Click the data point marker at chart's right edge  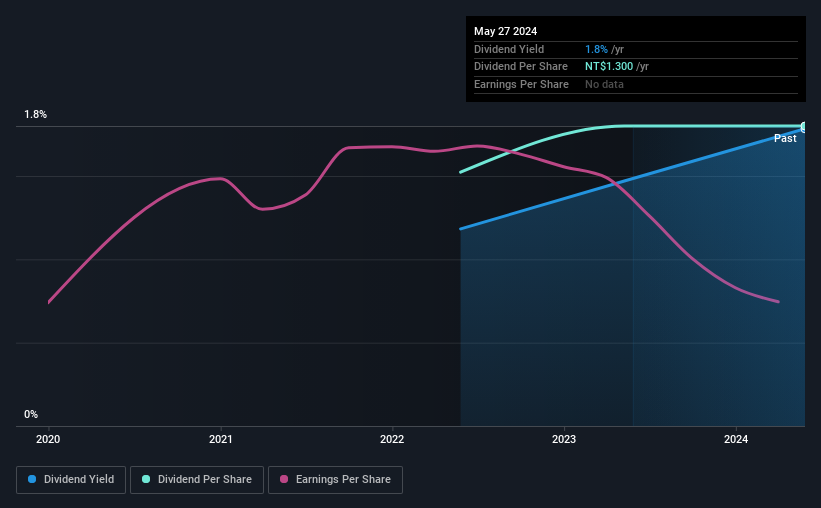pyautogui.click(x=804, y=127)
